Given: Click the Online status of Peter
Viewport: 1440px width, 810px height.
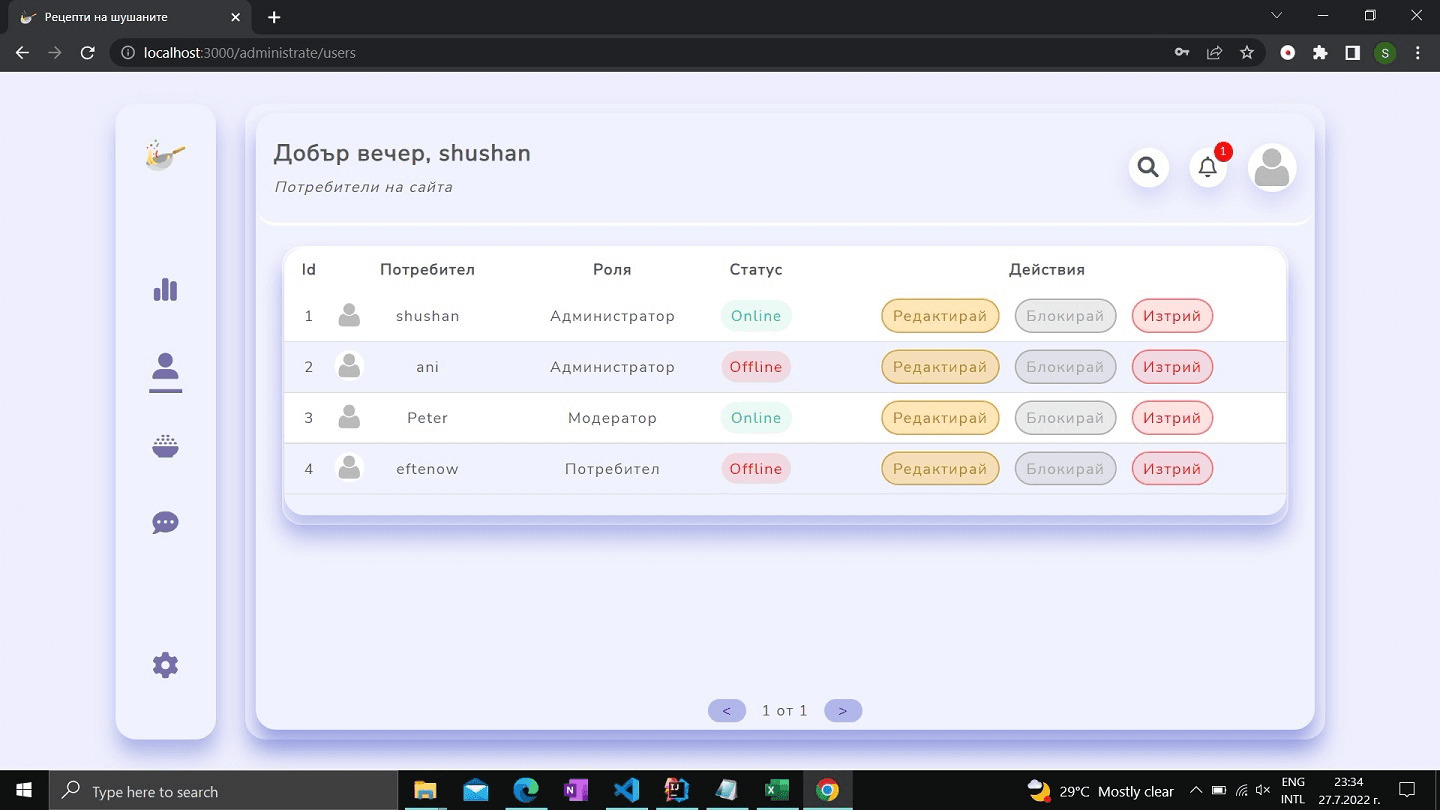Looking at the screenshot, I should (x=756, y=418).
